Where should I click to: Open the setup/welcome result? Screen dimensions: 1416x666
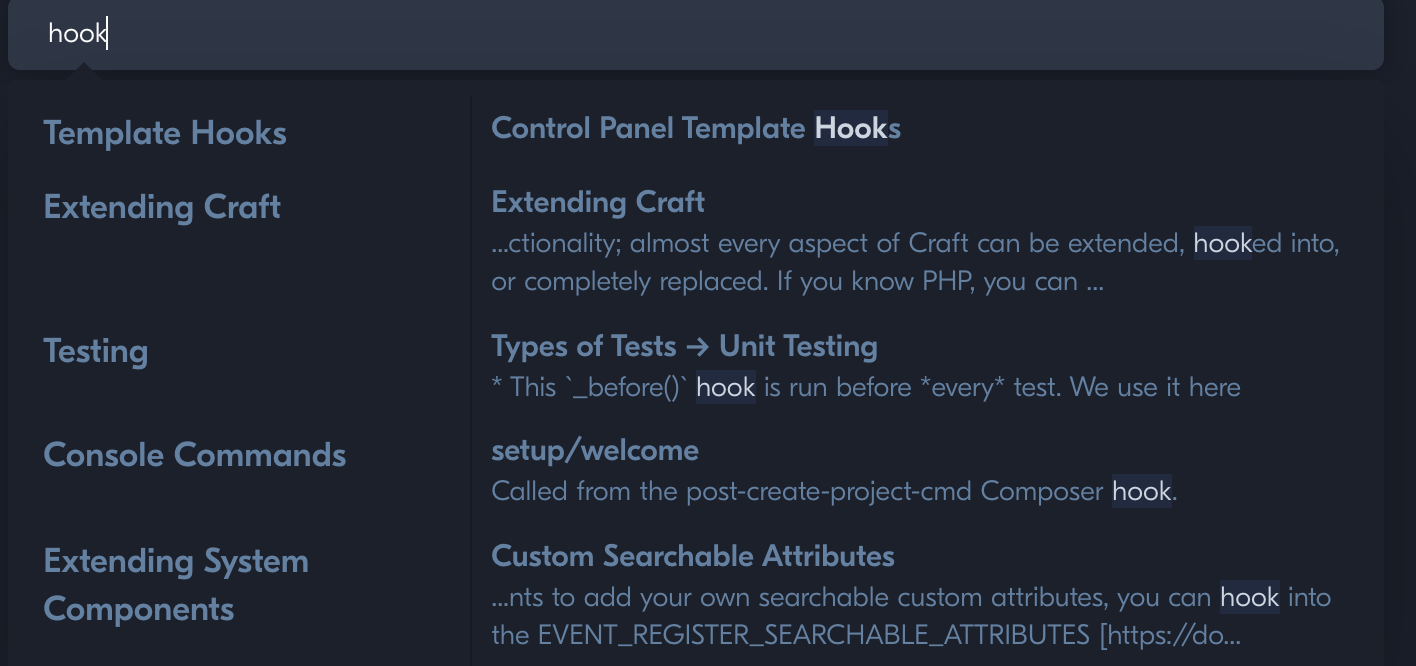(x=594, y=450)
